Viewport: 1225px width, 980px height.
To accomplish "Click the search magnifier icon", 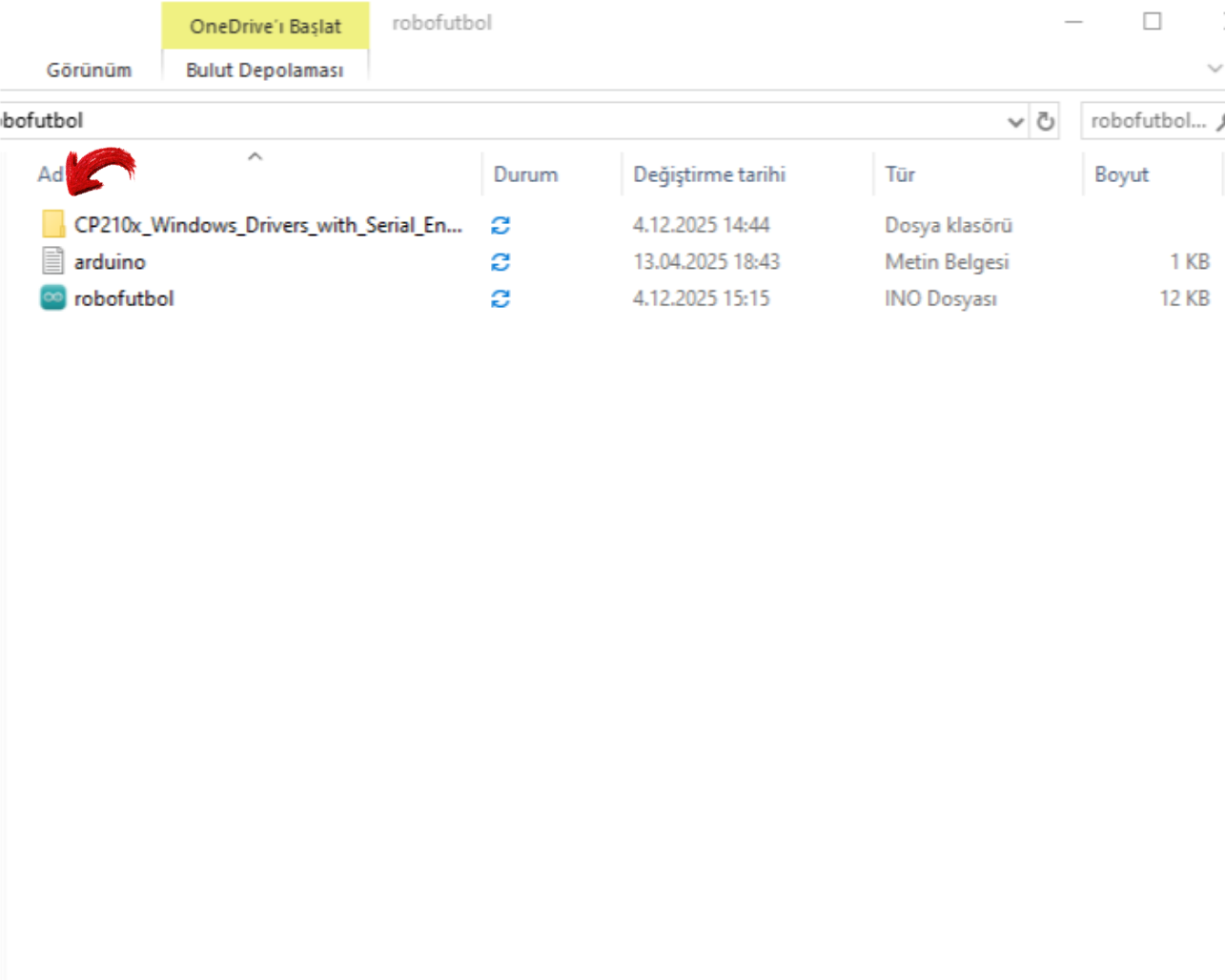I will 1218,122.
